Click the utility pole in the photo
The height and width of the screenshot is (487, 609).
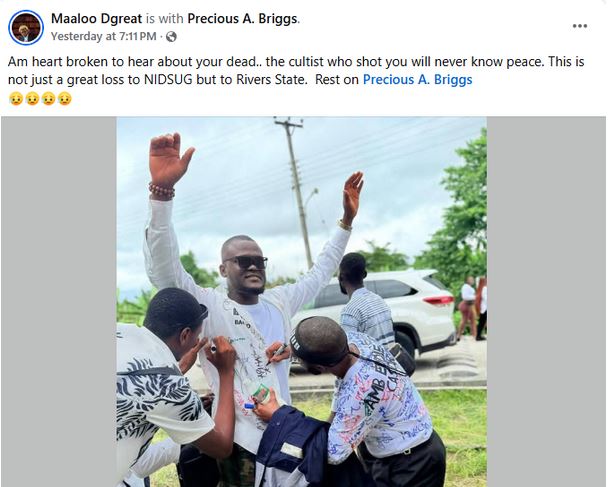click(x=297, y=190)
